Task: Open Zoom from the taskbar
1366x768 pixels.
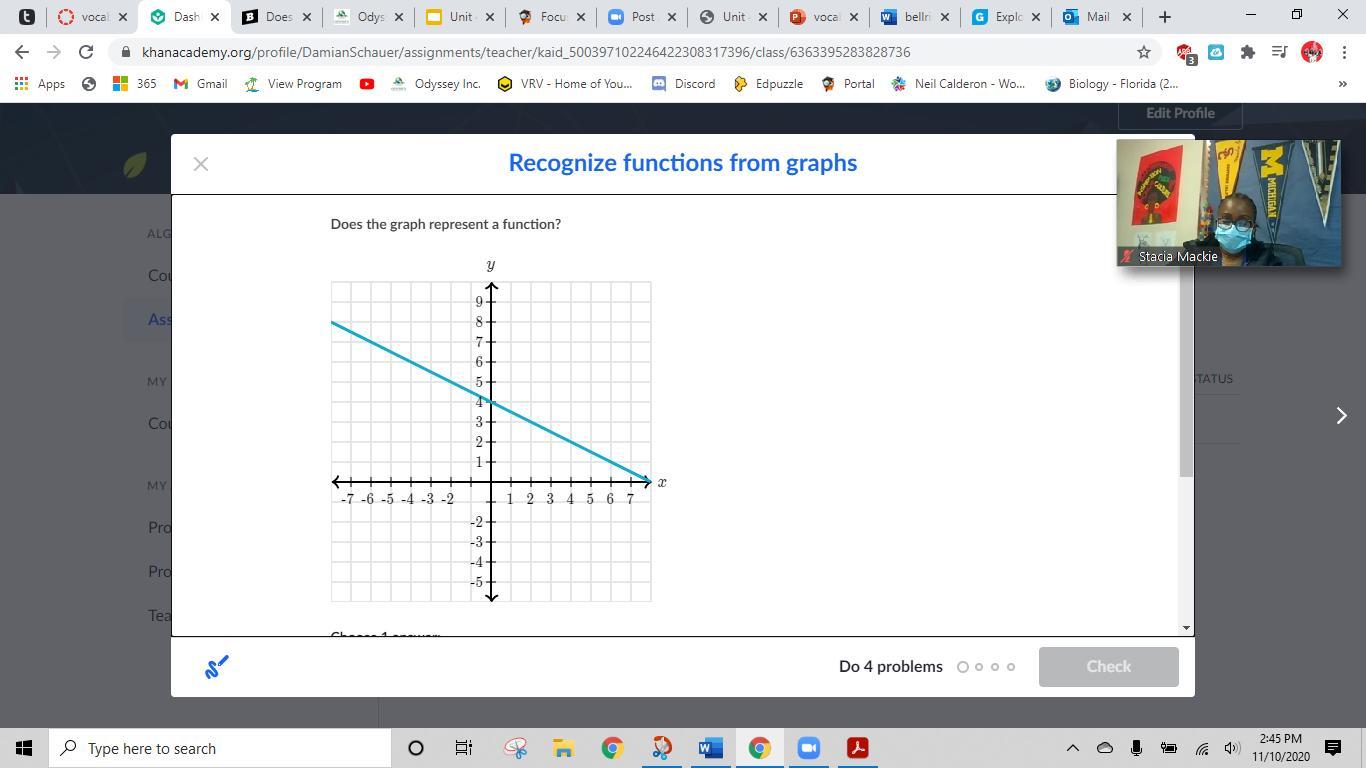Action: pyautogui.click(x=808, y=748)
